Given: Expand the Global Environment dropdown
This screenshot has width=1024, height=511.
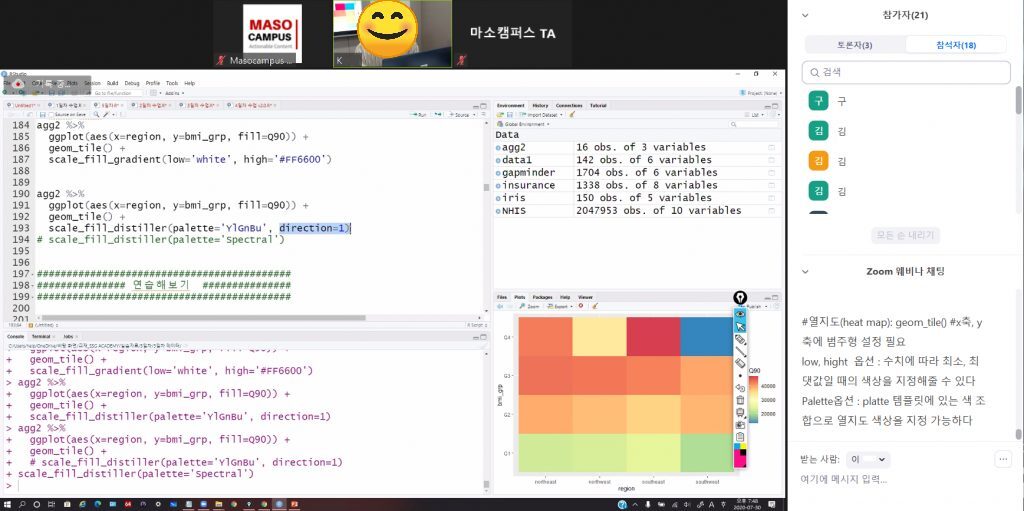Looking at the screenshot, I should 527,124.
